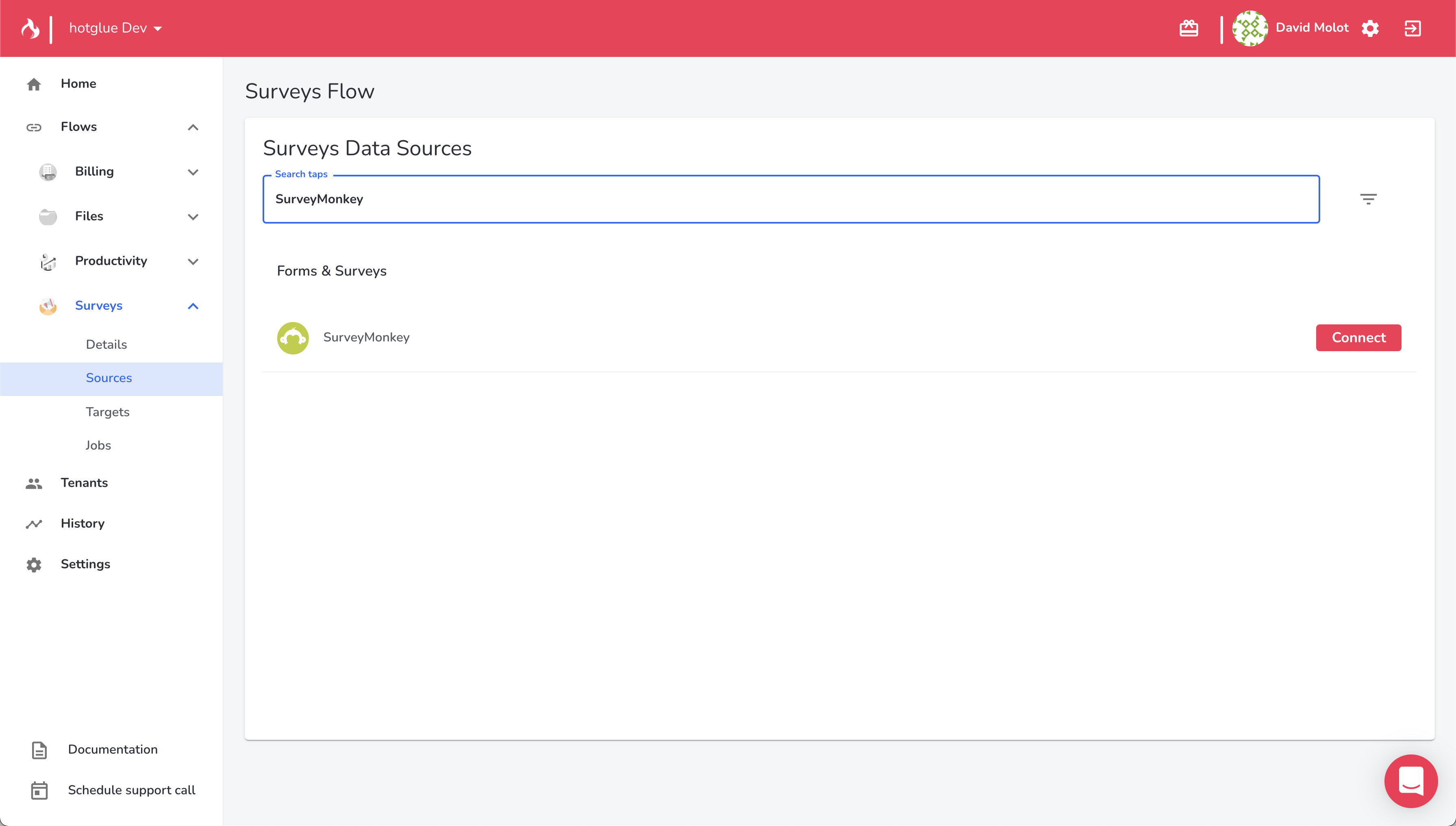Open the Documentation link

(x=112, y=750)
